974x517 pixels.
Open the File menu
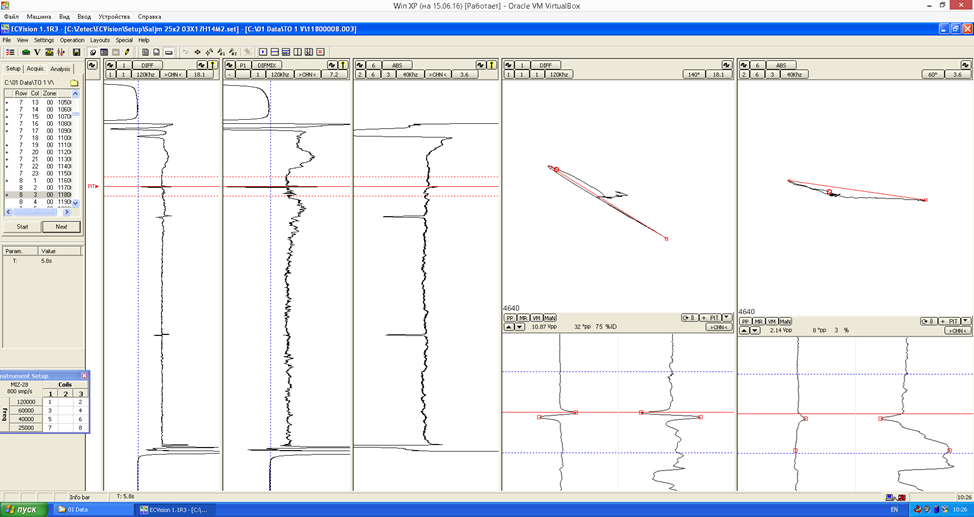tap(7, 40)
